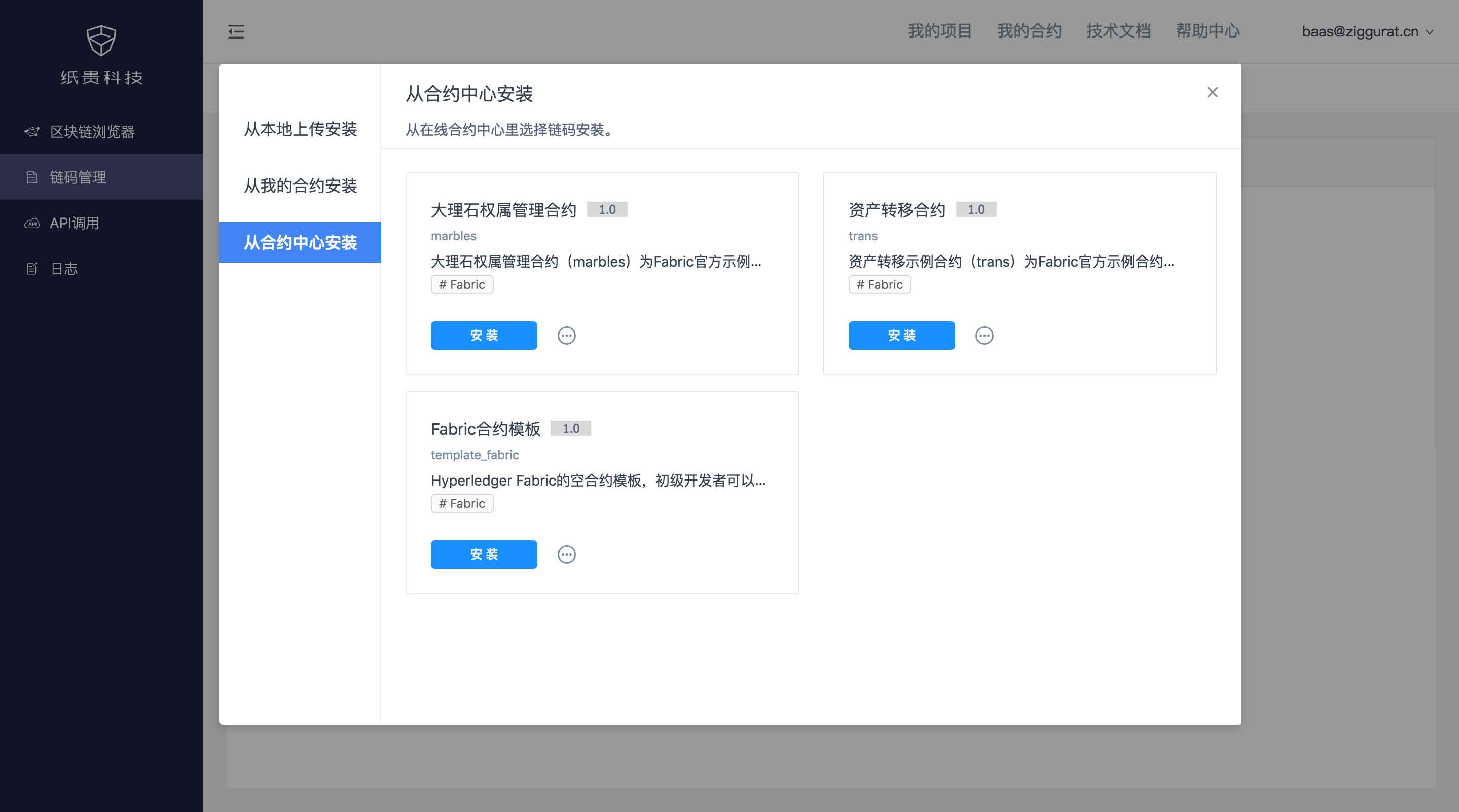
Task: Select the 从合约中心安装 tab
Action: 300,242
